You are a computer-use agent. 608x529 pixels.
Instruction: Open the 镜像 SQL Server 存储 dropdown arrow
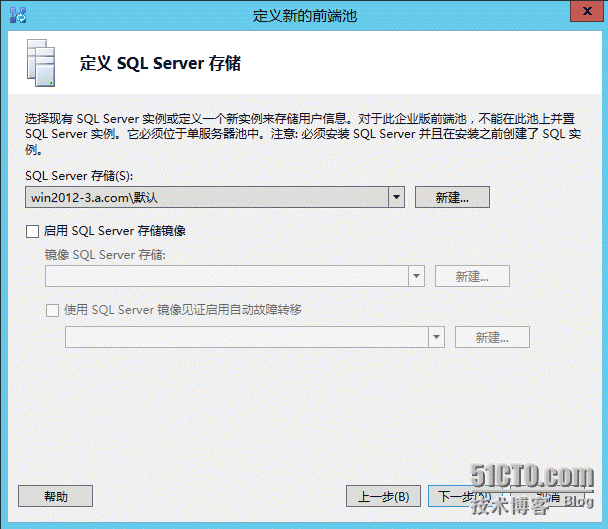tap(416, 276)
